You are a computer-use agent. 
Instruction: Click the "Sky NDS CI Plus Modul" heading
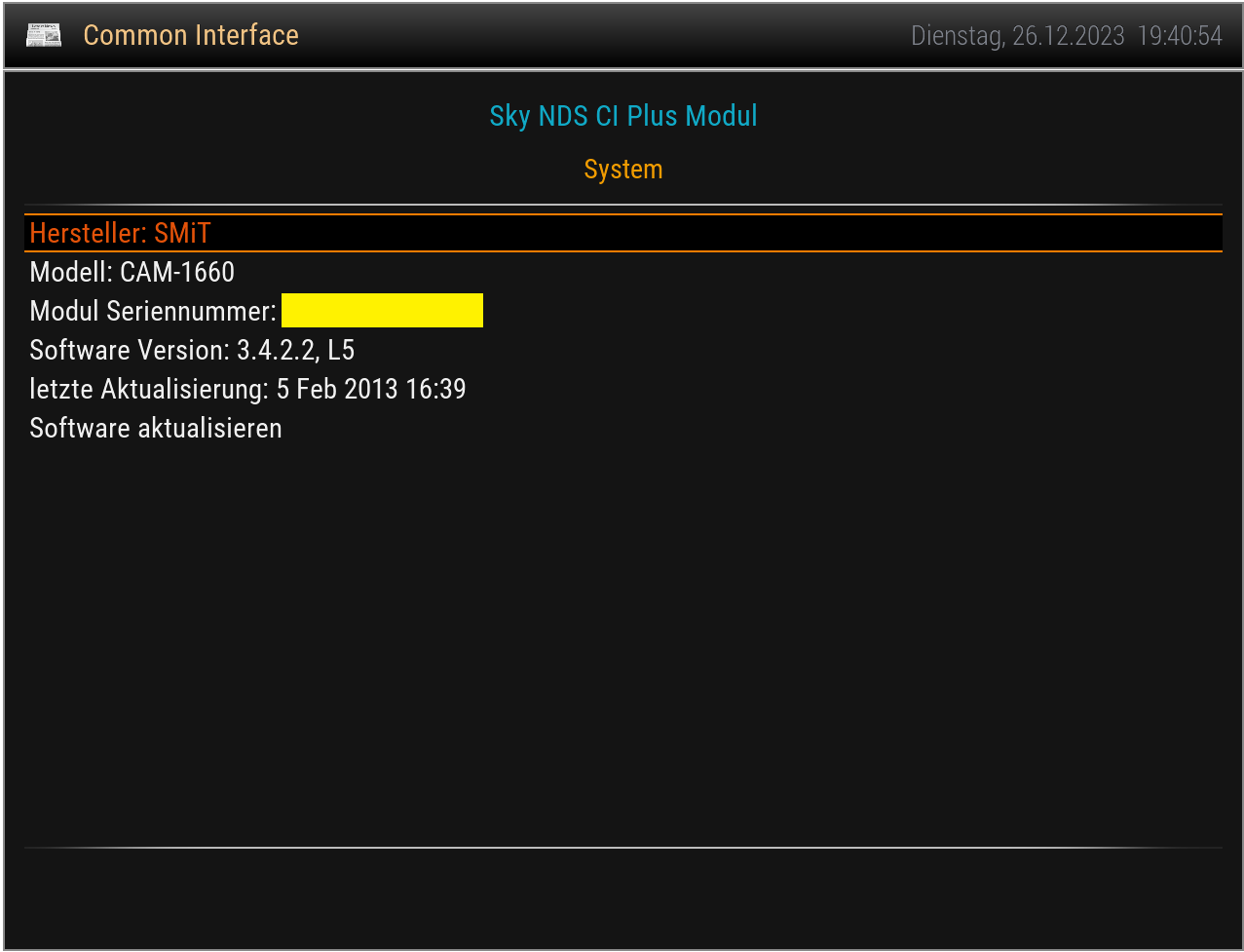pos(622,116)
